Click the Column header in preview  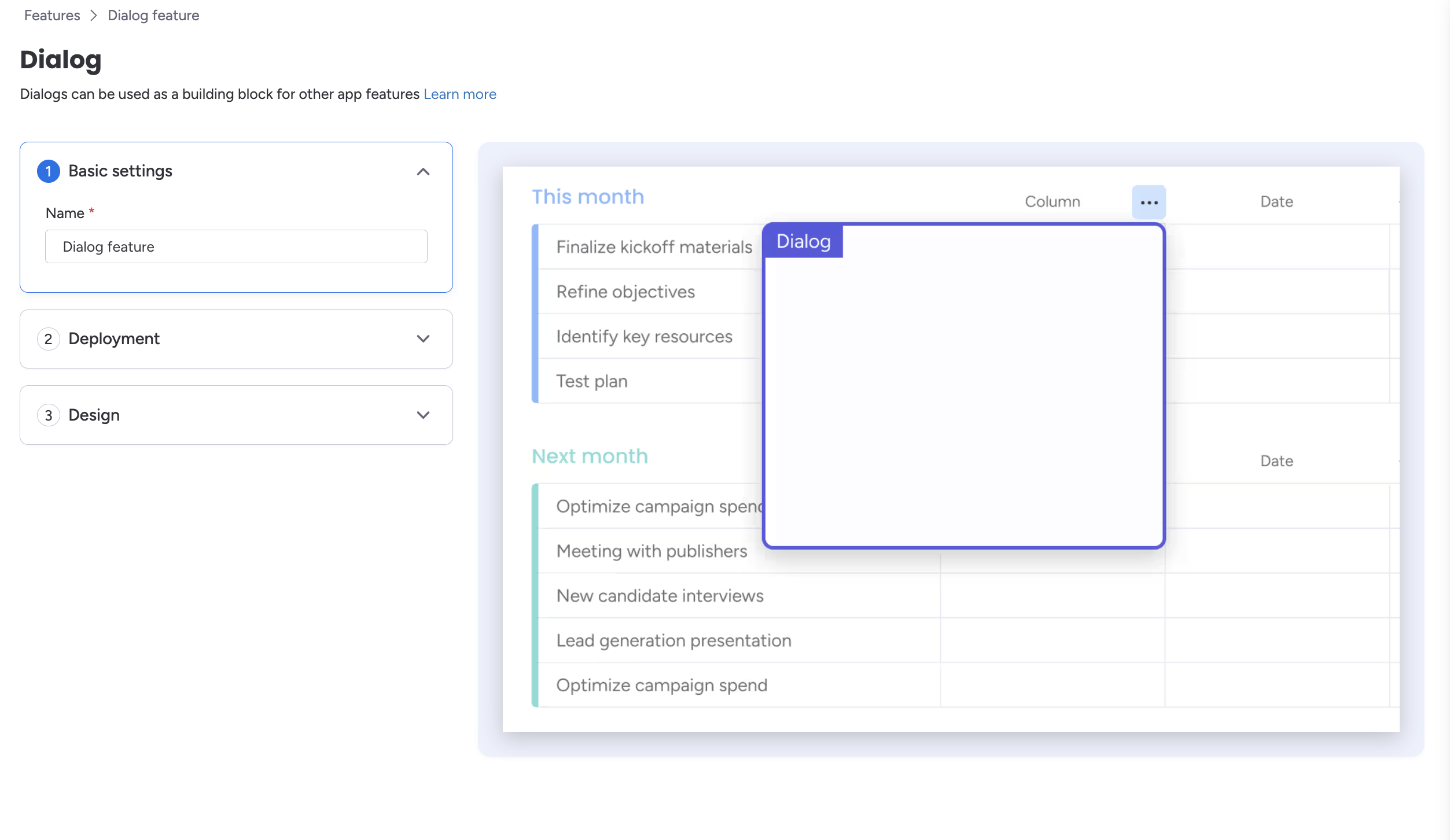[x=1052, y=202]
